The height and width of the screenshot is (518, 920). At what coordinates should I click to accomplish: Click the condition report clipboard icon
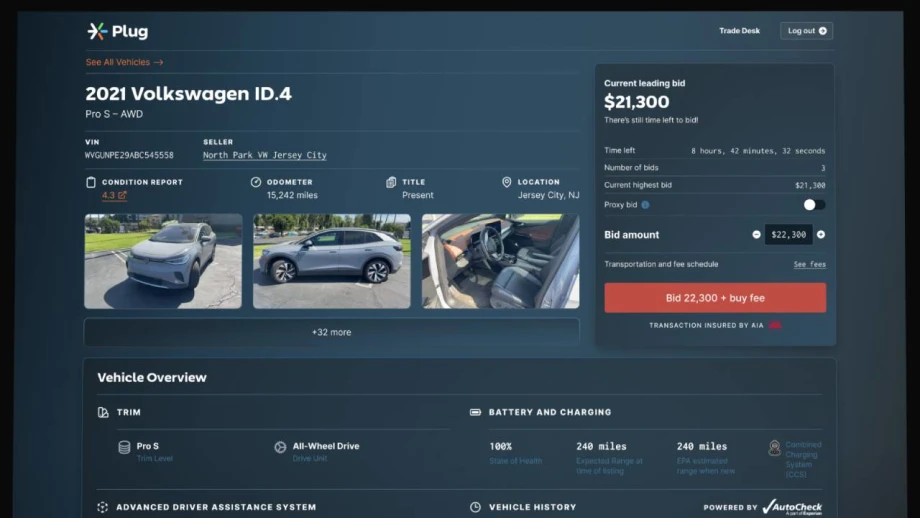(91, 182)
